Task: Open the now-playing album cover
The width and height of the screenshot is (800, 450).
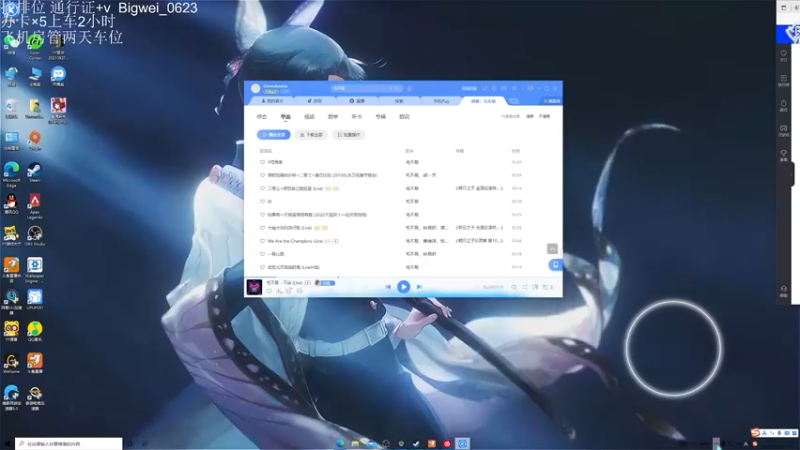Action: [x=254, y=287]
